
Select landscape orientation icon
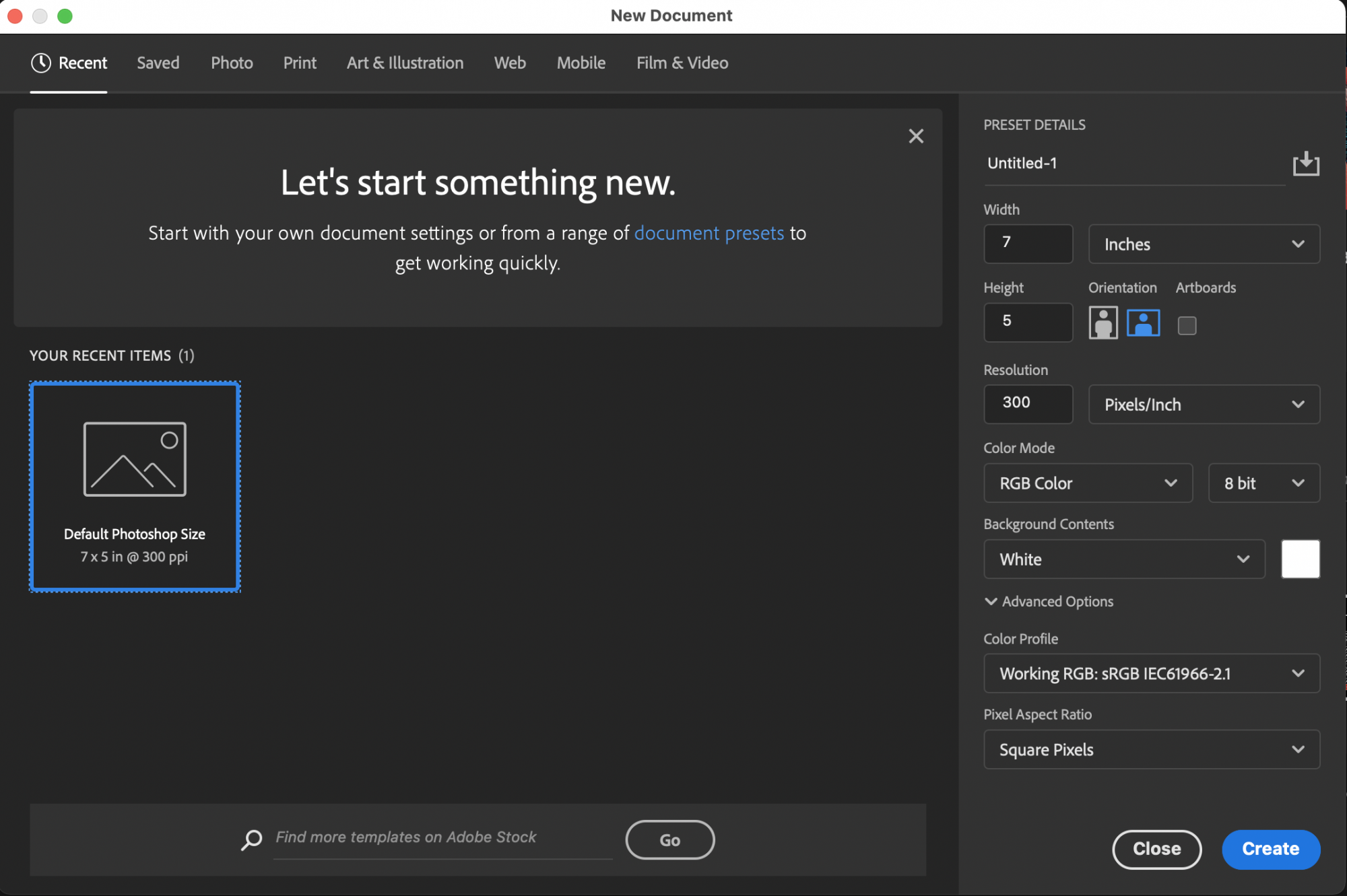pyautogui.click(x=1143, y=323)
